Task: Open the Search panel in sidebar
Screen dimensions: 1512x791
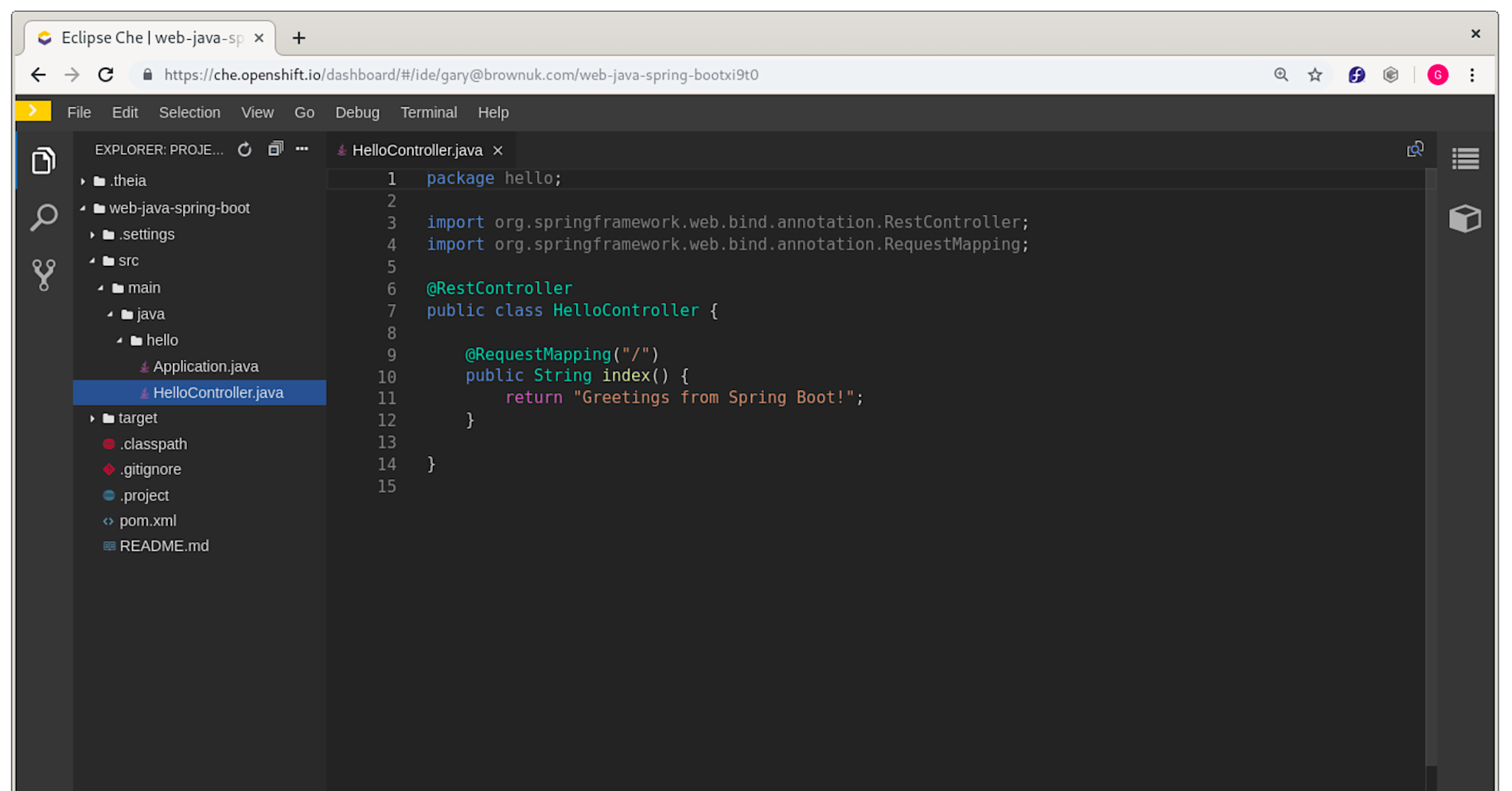Action: 44,217
